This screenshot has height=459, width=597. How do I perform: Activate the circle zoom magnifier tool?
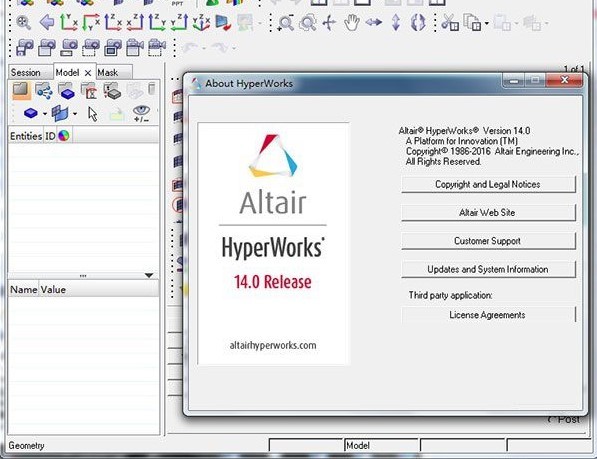(308, 23)
